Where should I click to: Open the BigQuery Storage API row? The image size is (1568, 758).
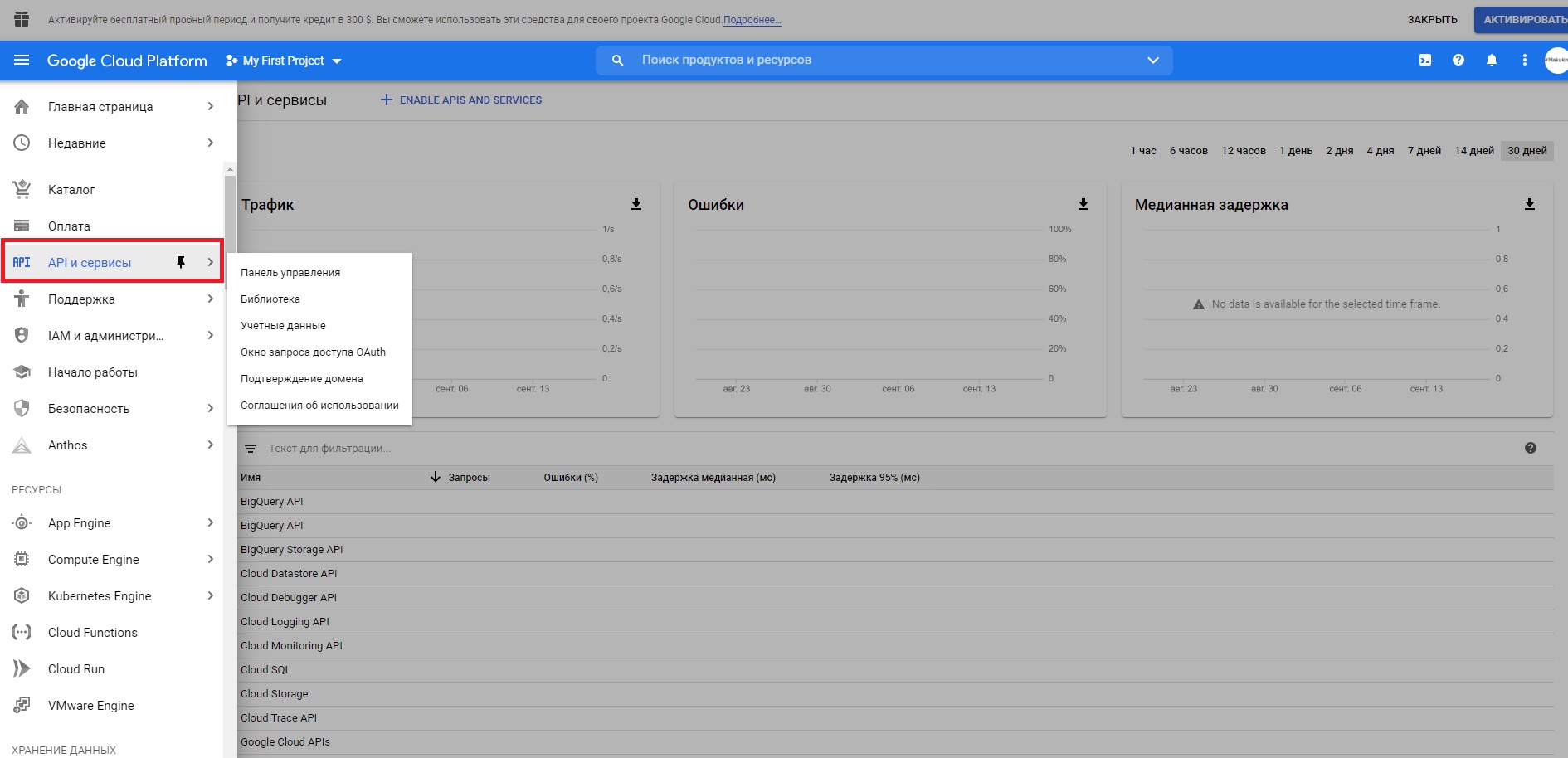(x=895, y=550)
